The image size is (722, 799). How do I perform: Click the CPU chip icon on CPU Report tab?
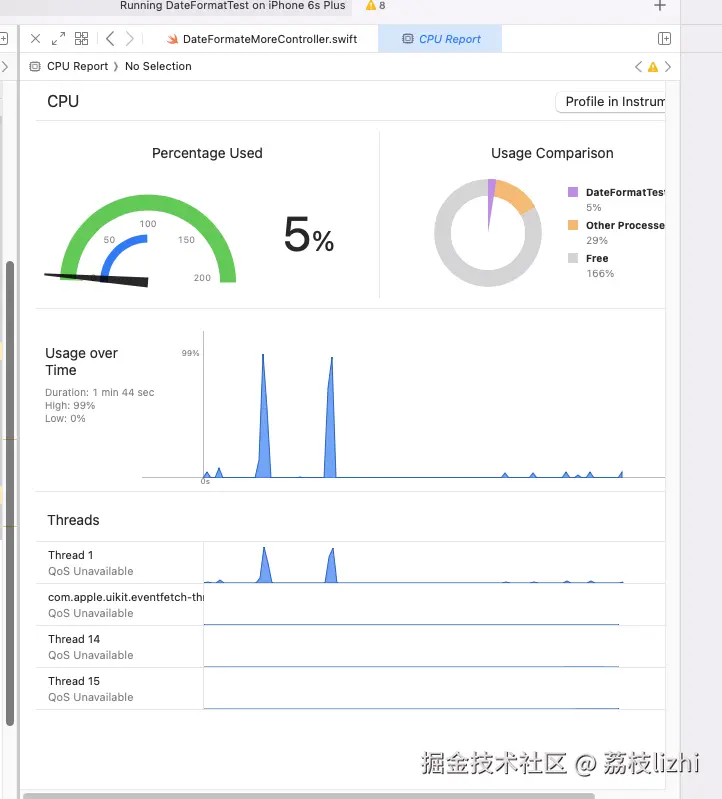(408, 39)
